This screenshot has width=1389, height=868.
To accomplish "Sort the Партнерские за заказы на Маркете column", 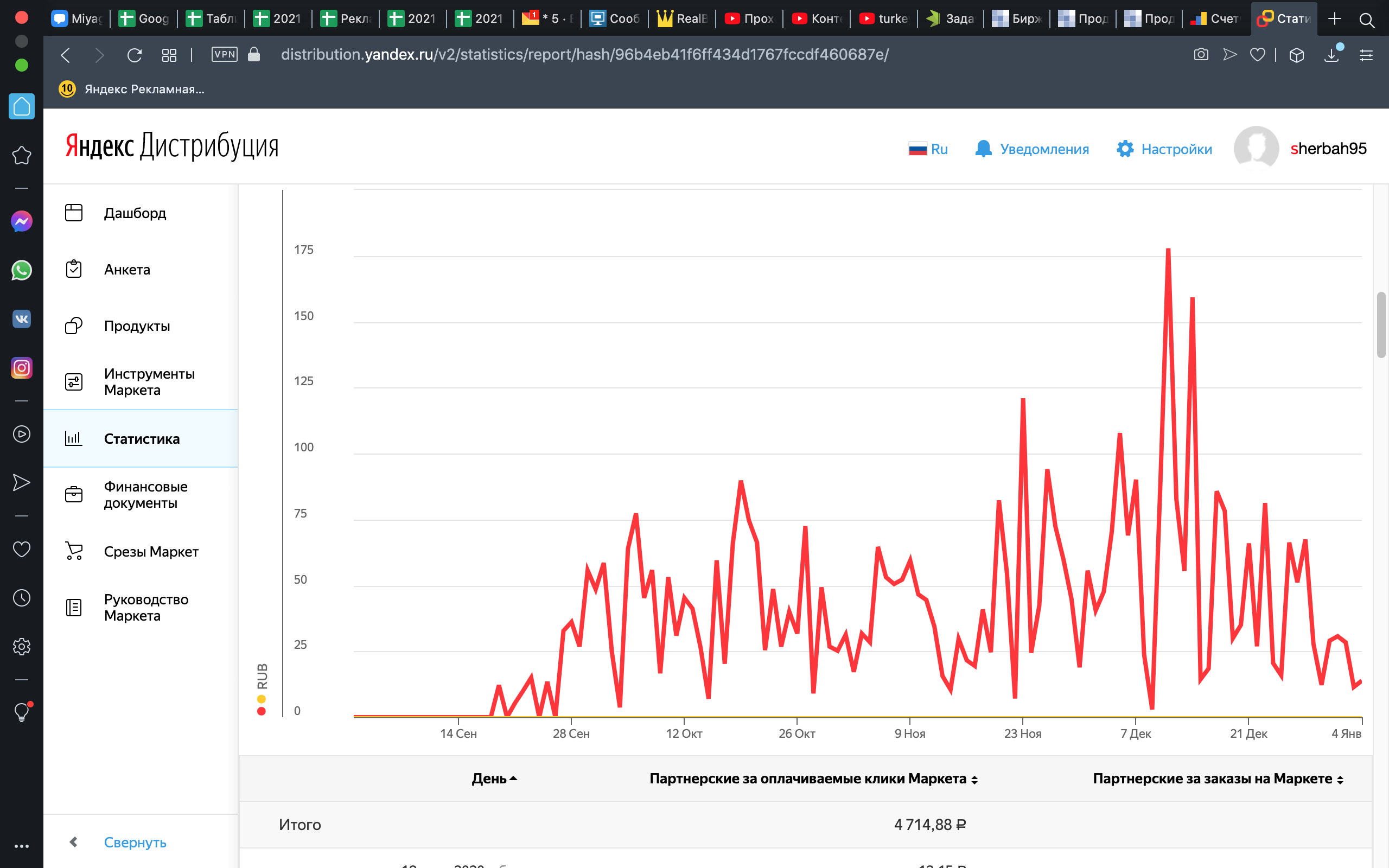I will (x=1340, y=780).
